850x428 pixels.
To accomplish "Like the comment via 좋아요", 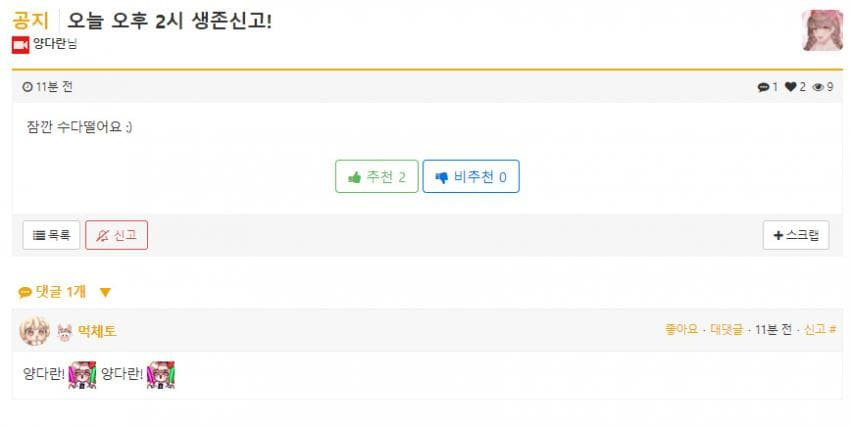I will pos(681,329).
